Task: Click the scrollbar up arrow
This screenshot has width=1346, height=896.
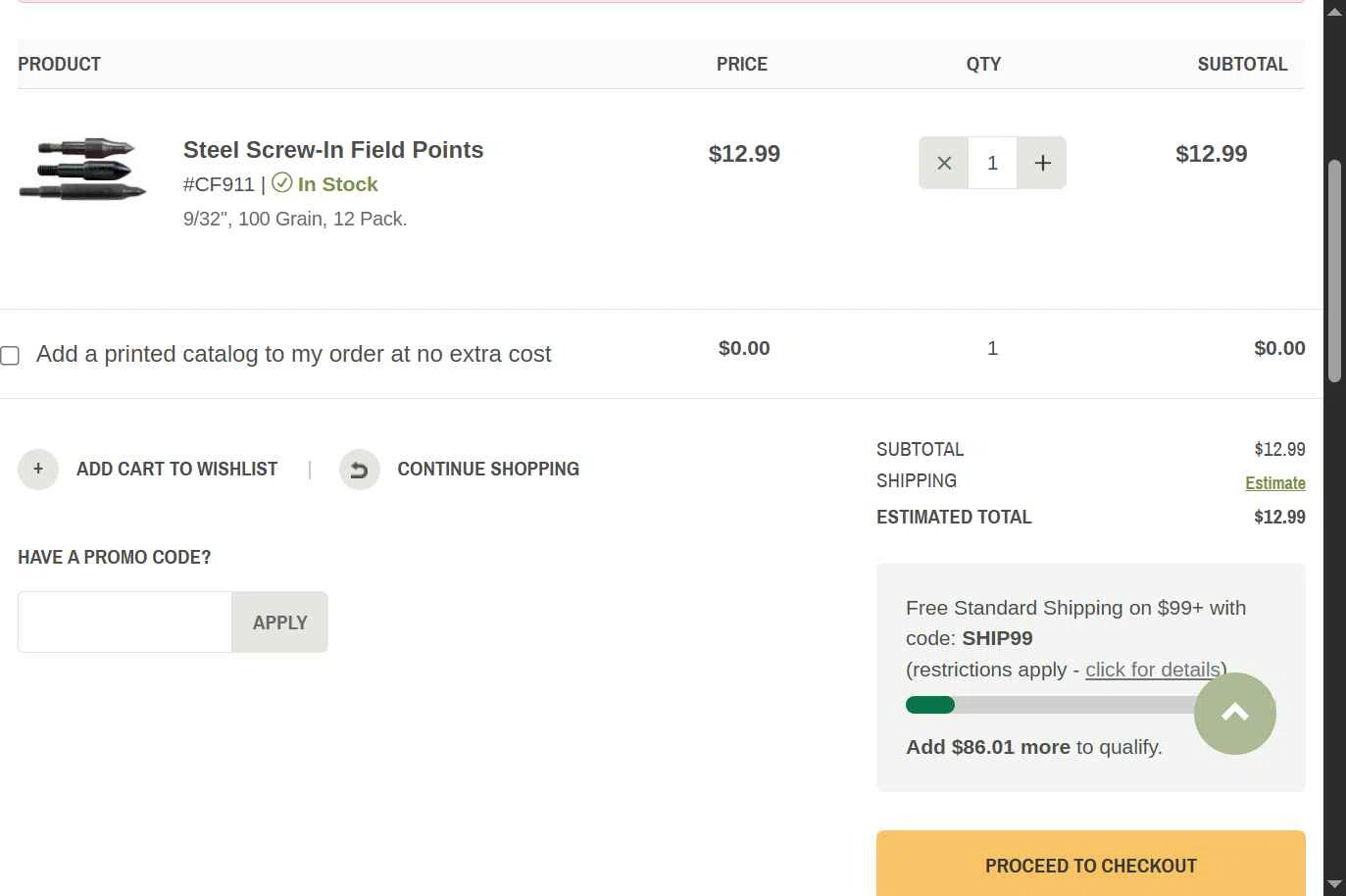Action: (1334, 11)
